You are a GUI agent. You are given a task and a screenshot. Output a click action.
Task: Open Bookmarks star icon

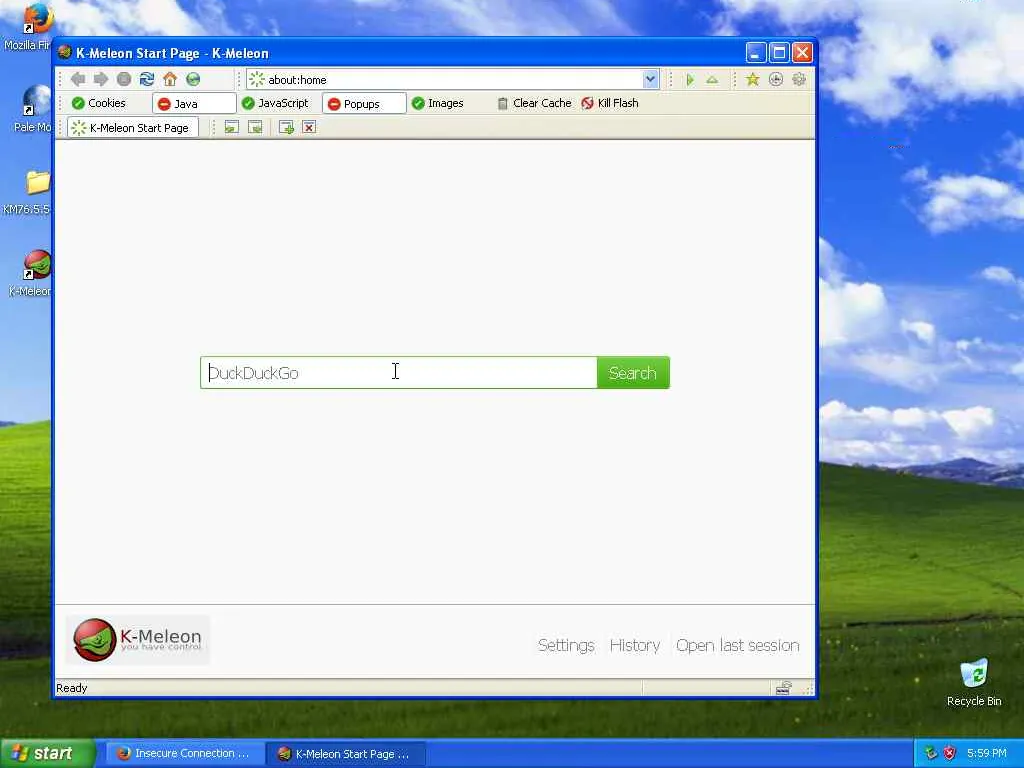click(x=752, y=80)
